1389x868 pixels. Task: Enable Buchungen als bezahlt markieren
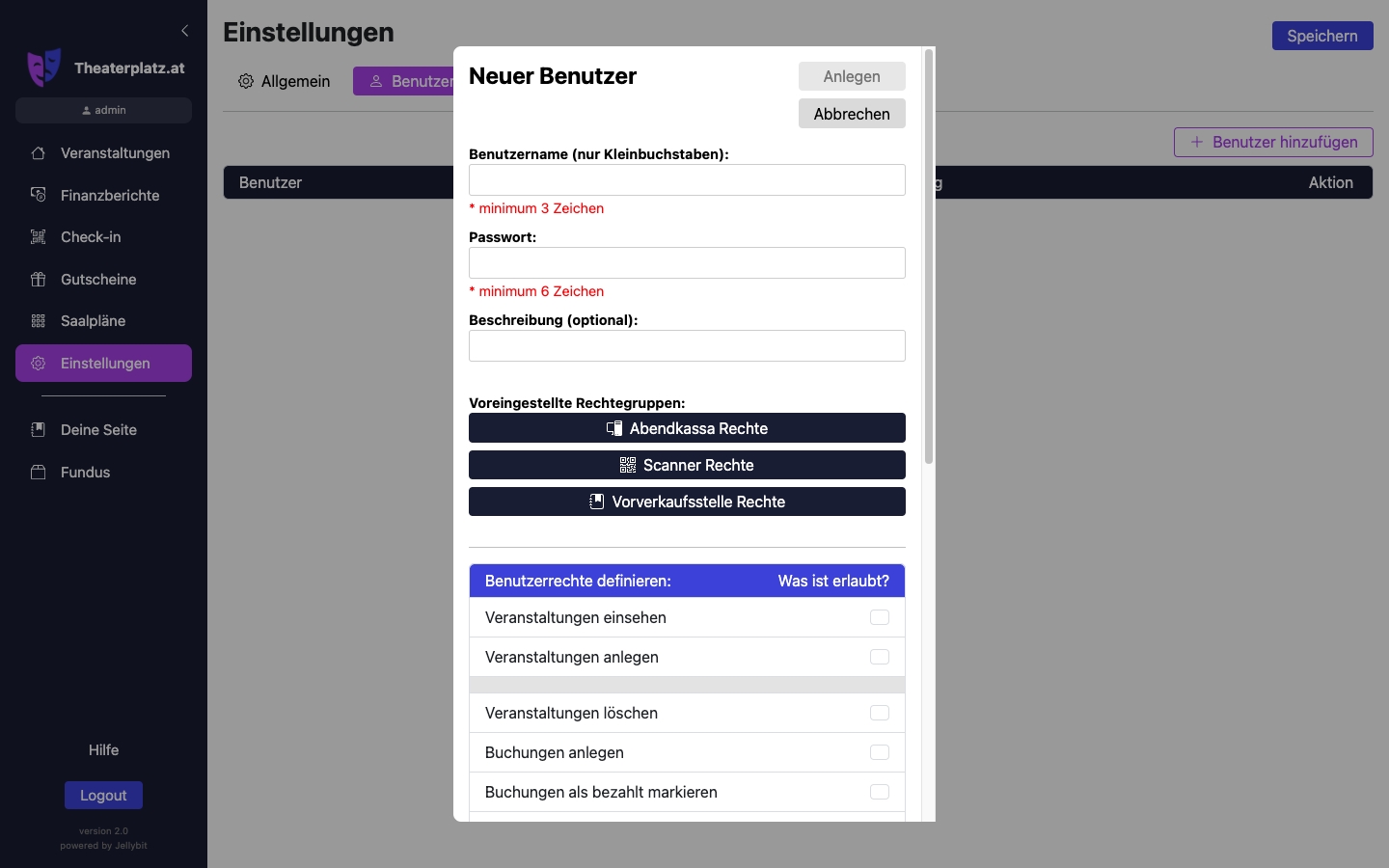click(880, 792)
